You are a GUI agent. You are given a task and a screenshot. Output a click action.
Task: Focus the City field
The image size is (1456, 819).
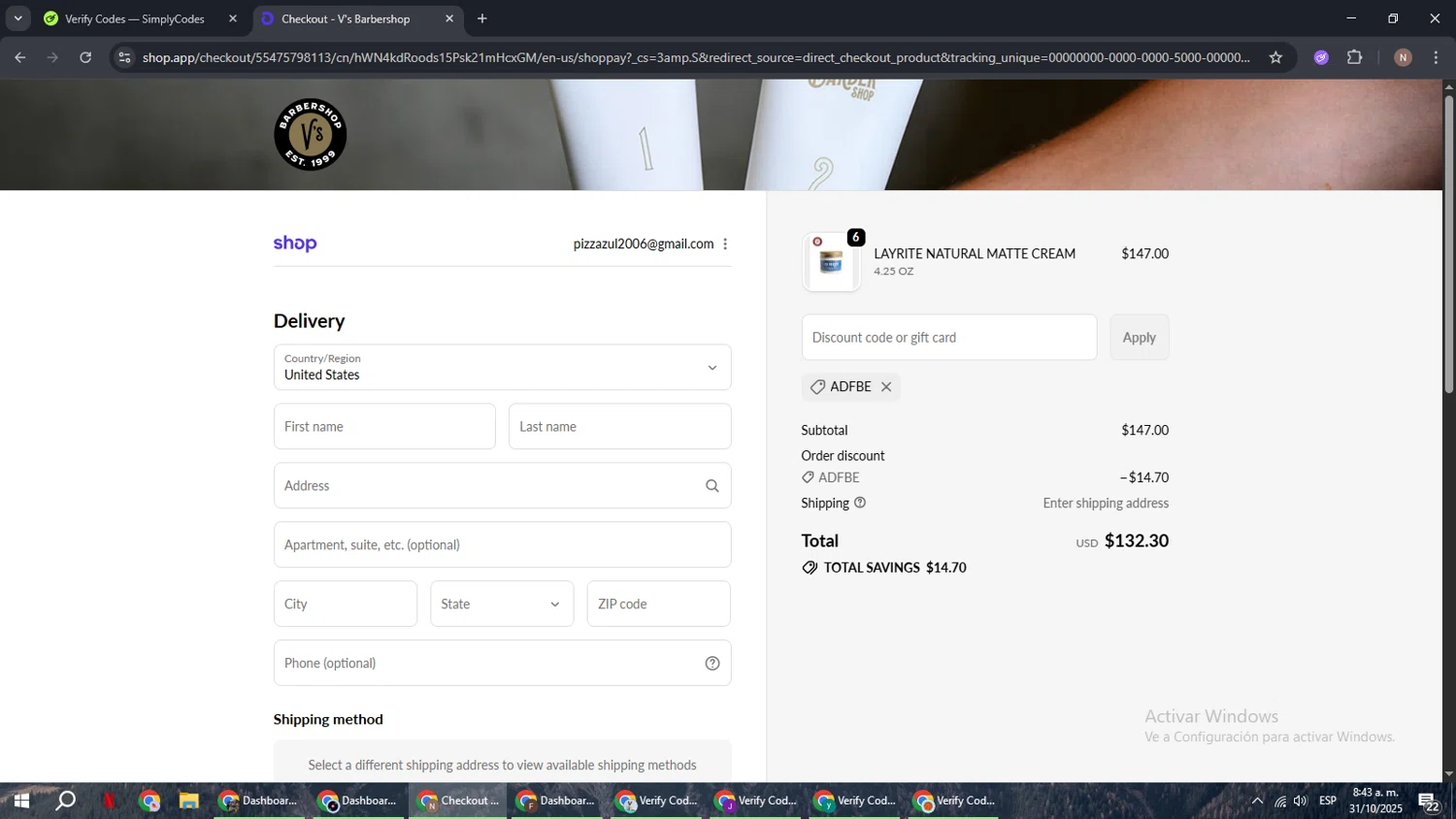point(346,604)
